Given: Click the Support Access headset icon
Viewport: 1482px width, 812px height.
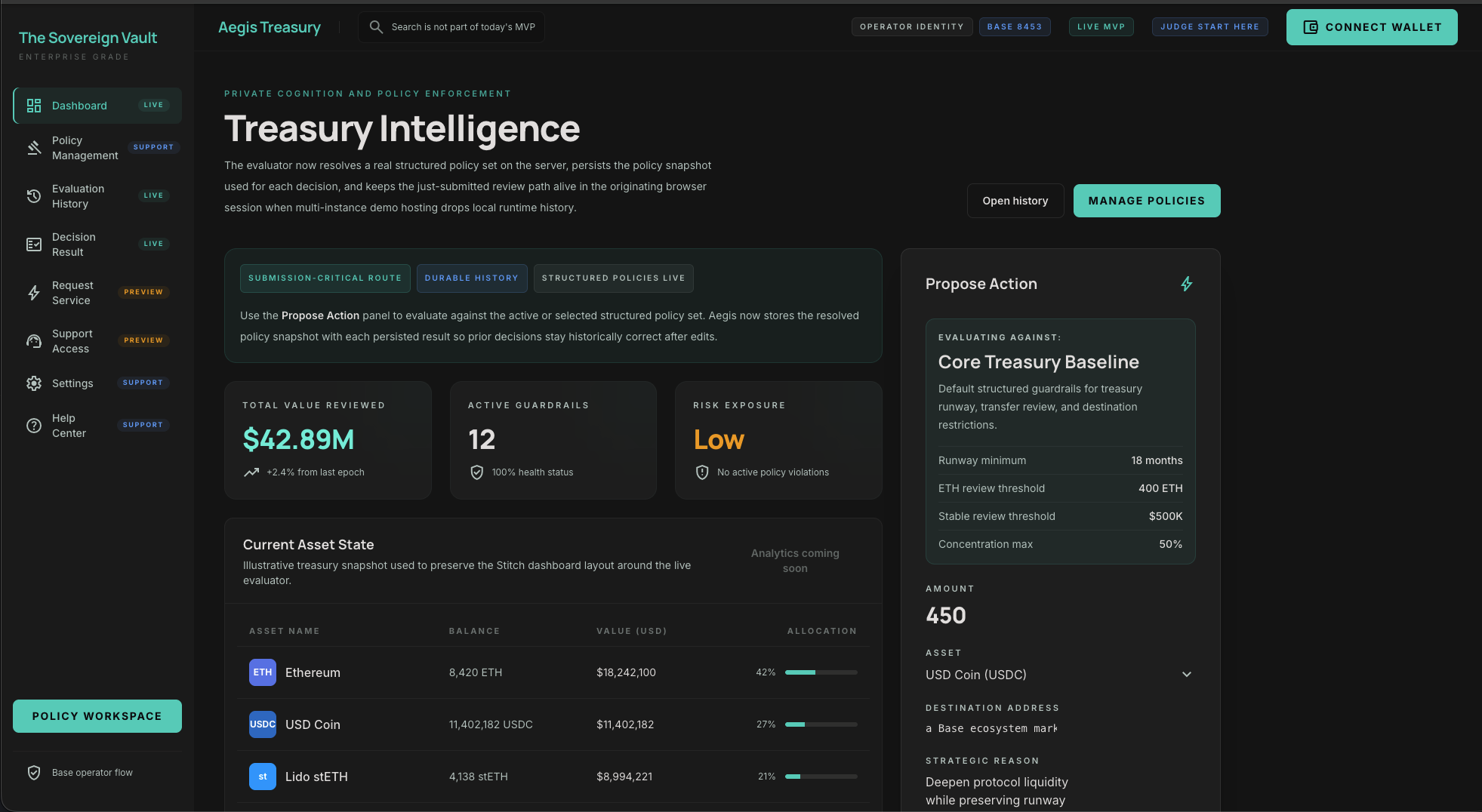Looking at the screenshot, I should [34, 341].
